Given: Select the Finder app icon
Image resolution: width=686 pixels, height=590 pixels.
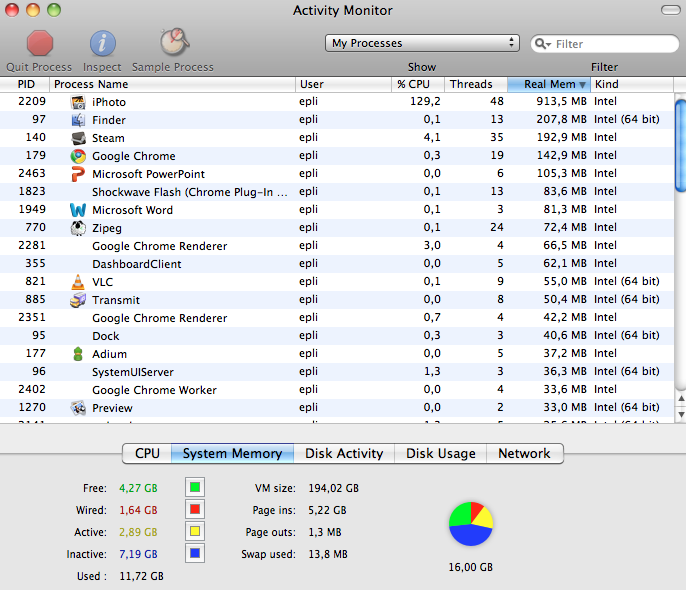Looking at the screenshot, I should (78, 120).
